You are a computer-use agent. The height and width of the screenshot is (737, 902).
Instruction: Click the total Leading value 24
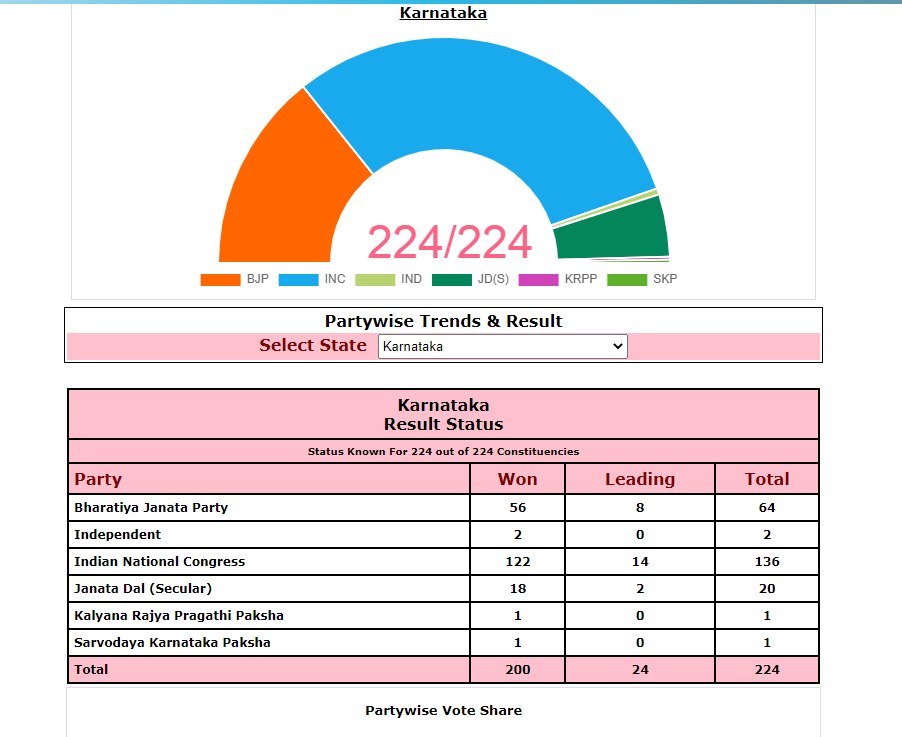(x=640, y=670)
